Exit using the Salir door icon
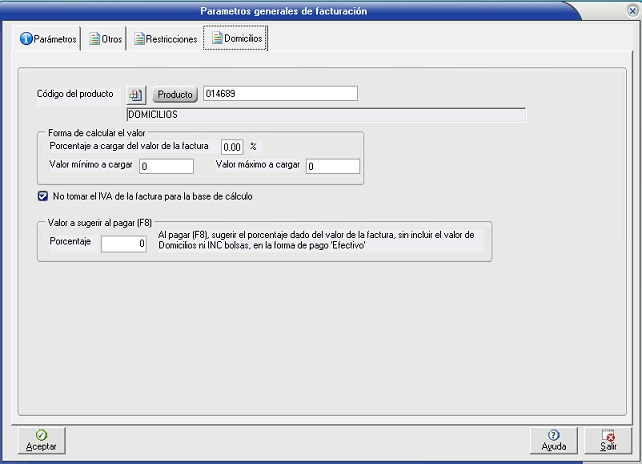The image size is (642, 464). [608, 435]
